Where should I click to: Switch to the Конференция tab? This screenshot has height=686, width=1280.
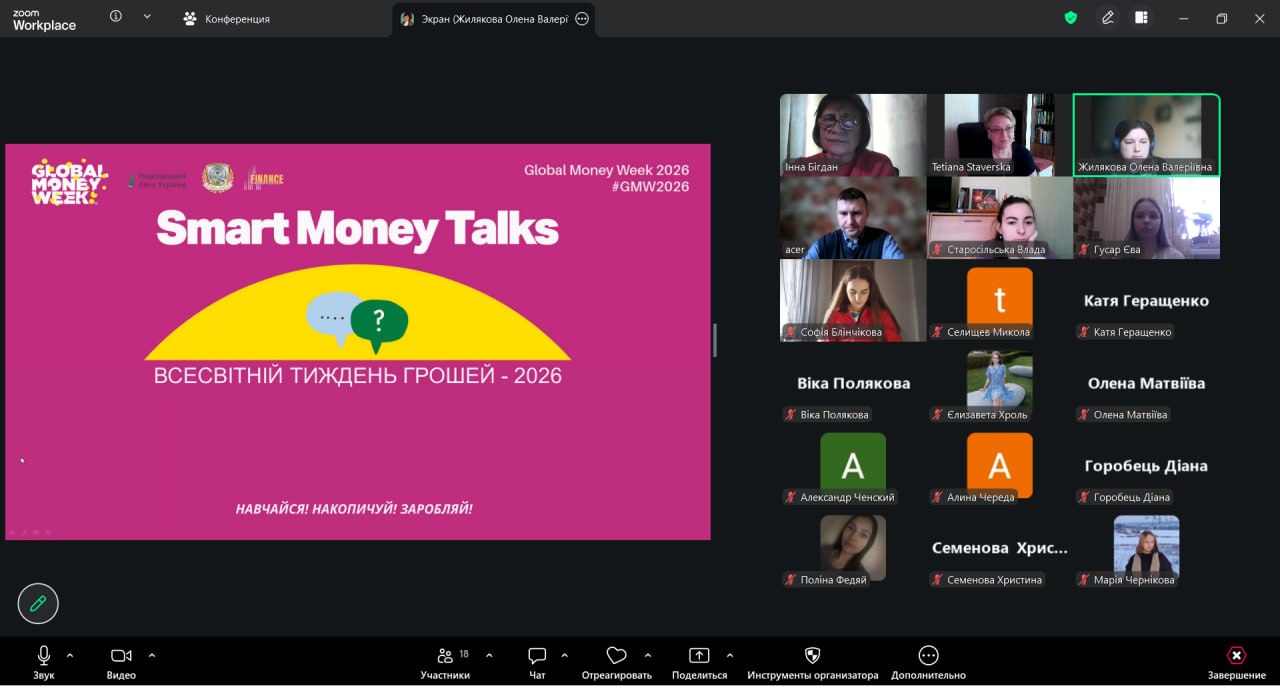pos(227,19)
